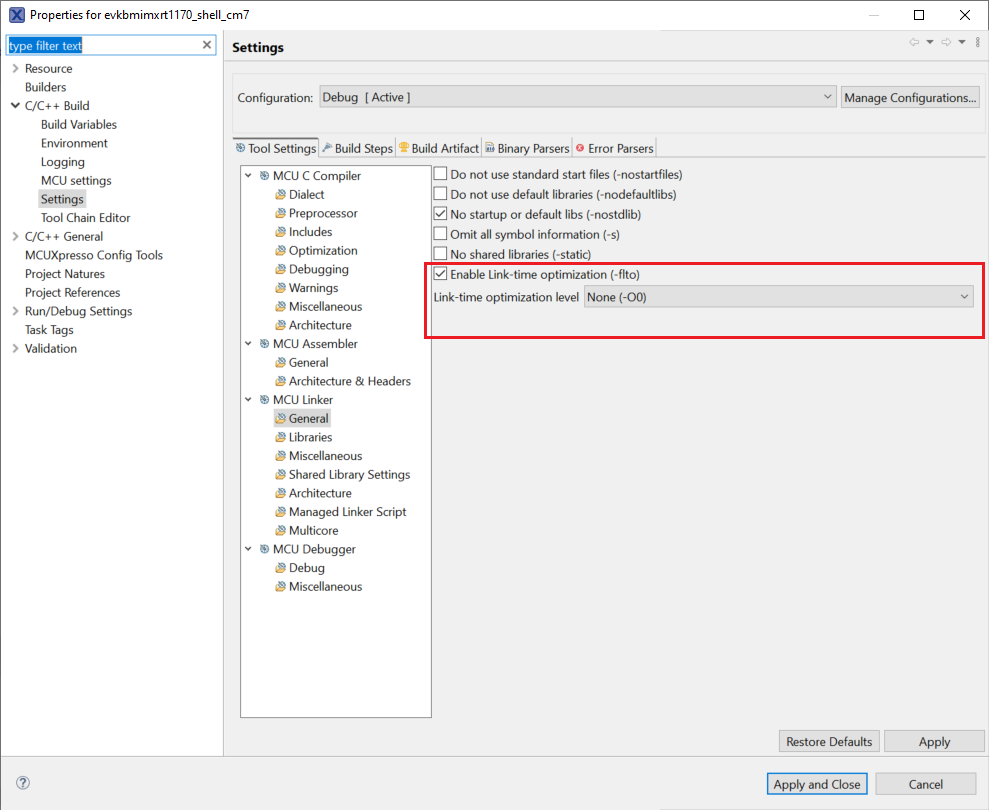
Task: Switch to the Build Steps tab
Action: [x=357, y=148]
